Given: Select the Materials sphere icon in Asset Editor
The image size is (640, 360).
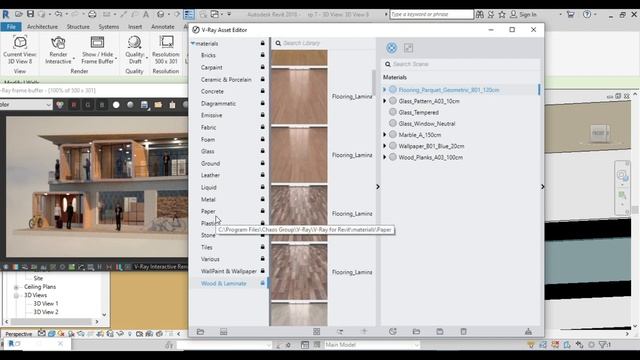Looking at the screenshot, I should [391, 48].
